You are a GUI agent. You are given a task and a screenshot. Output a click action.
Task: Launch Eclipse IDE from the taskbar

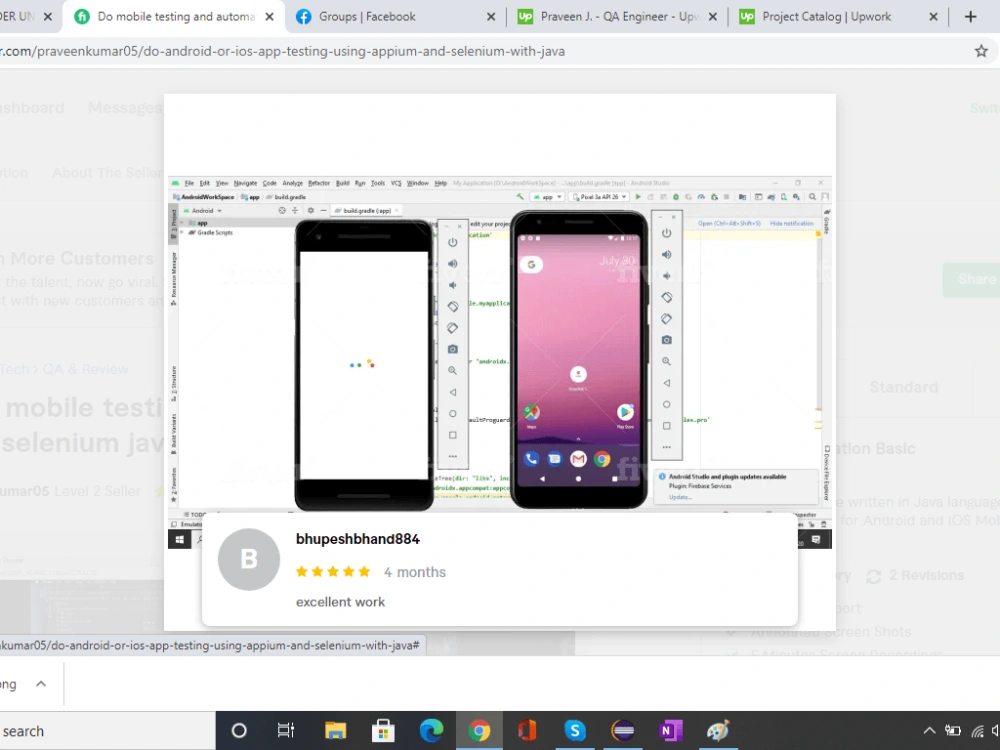tap(622, 730)
